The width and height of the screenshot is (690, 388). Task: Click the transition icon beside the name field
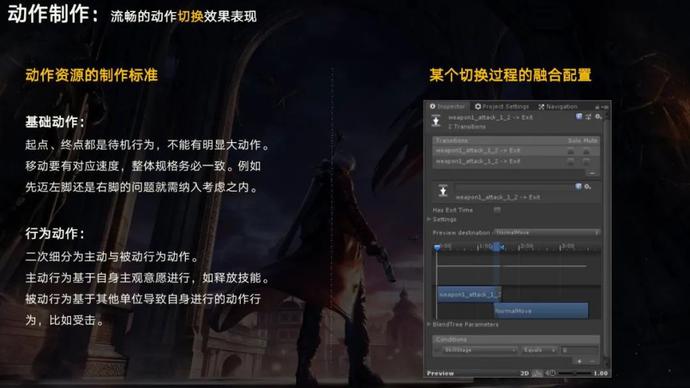click(x=443, y=191)
